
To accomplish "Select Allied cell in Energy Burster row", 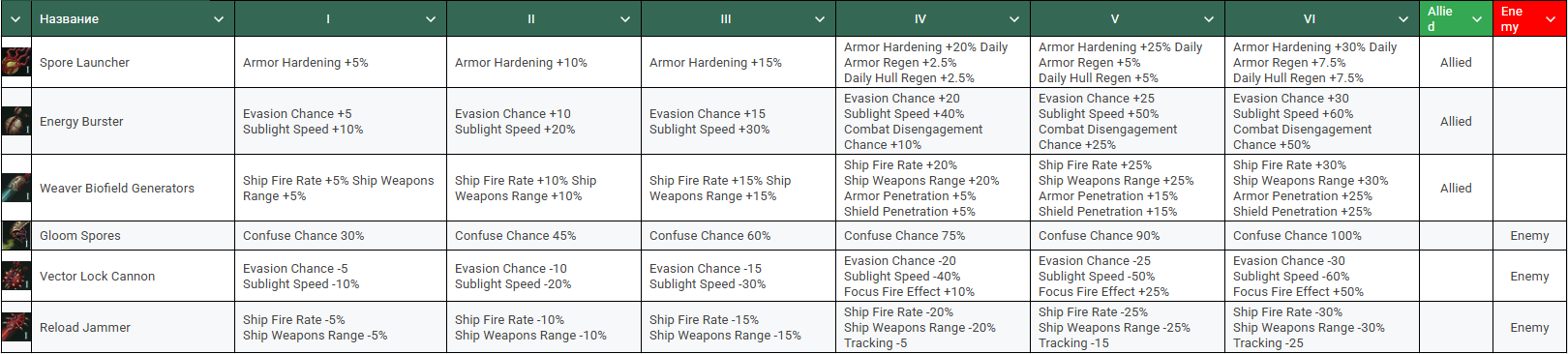I will 1456,121.
